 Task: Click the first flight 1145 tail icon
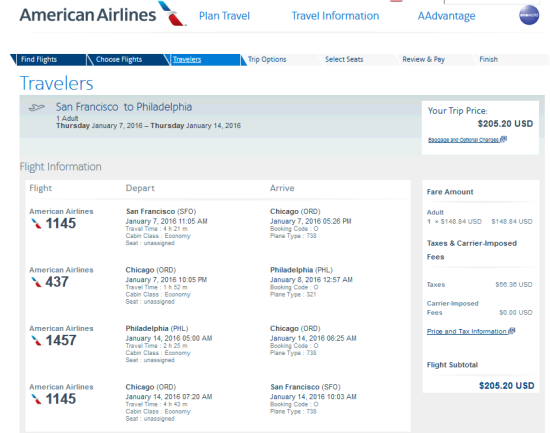[36, 224]
